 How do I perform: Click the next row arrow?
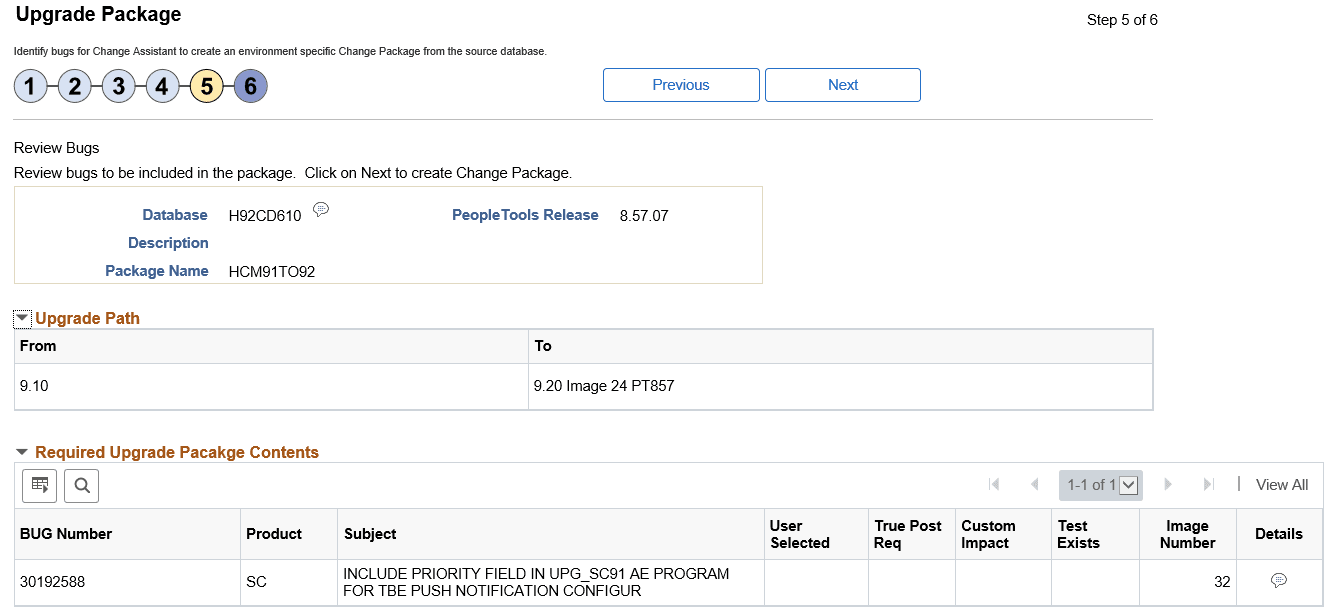1168,485
